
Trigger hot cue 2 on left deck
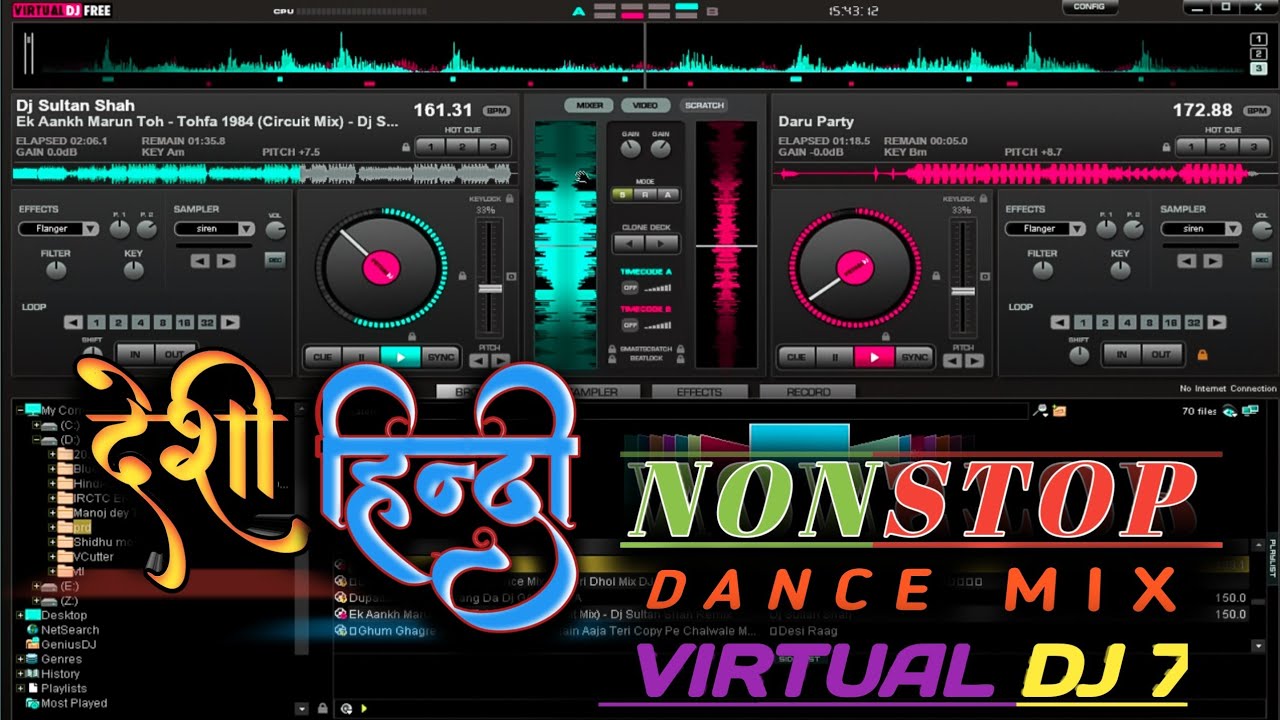[462, 147]
